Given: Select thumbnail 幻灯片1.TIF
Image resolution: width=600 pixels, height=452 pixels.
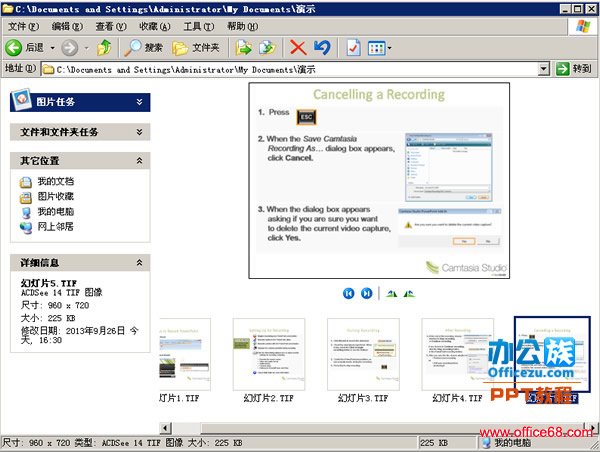Looking at the screenshot, I should click(x=185, y=354).
